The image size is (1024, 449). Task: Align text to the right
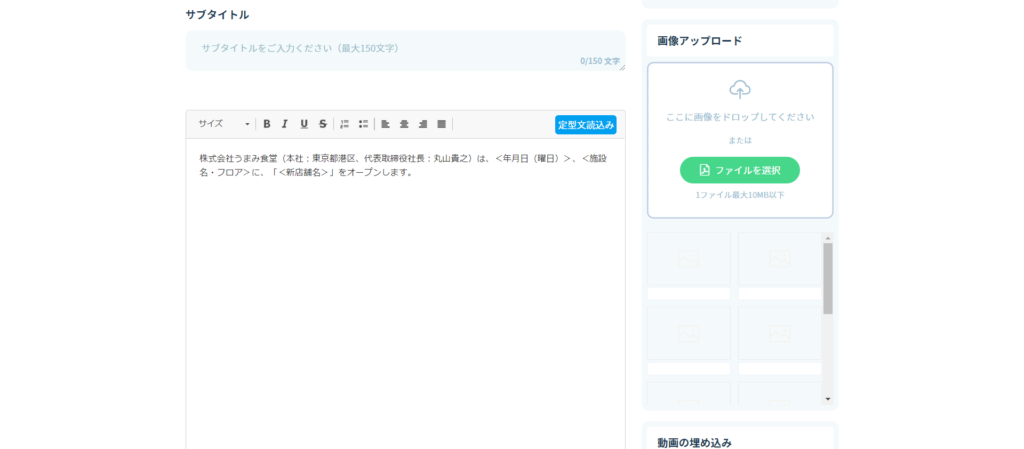(x=423, y=124)
